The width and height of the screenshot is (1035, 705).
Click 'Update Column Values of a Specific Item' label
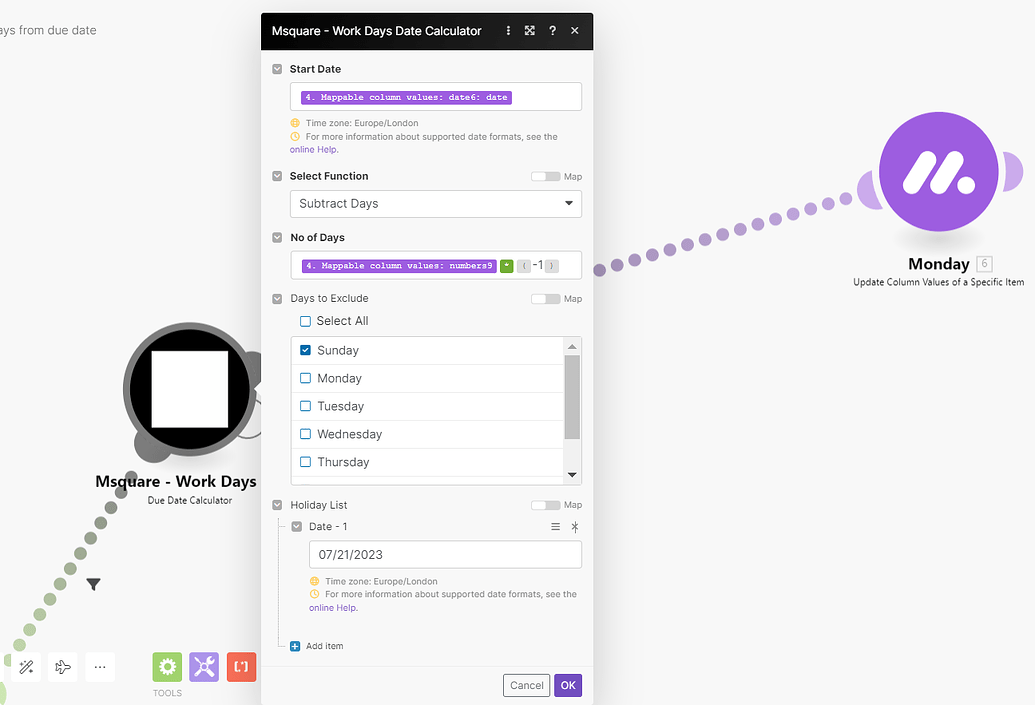tap(938, 282)
